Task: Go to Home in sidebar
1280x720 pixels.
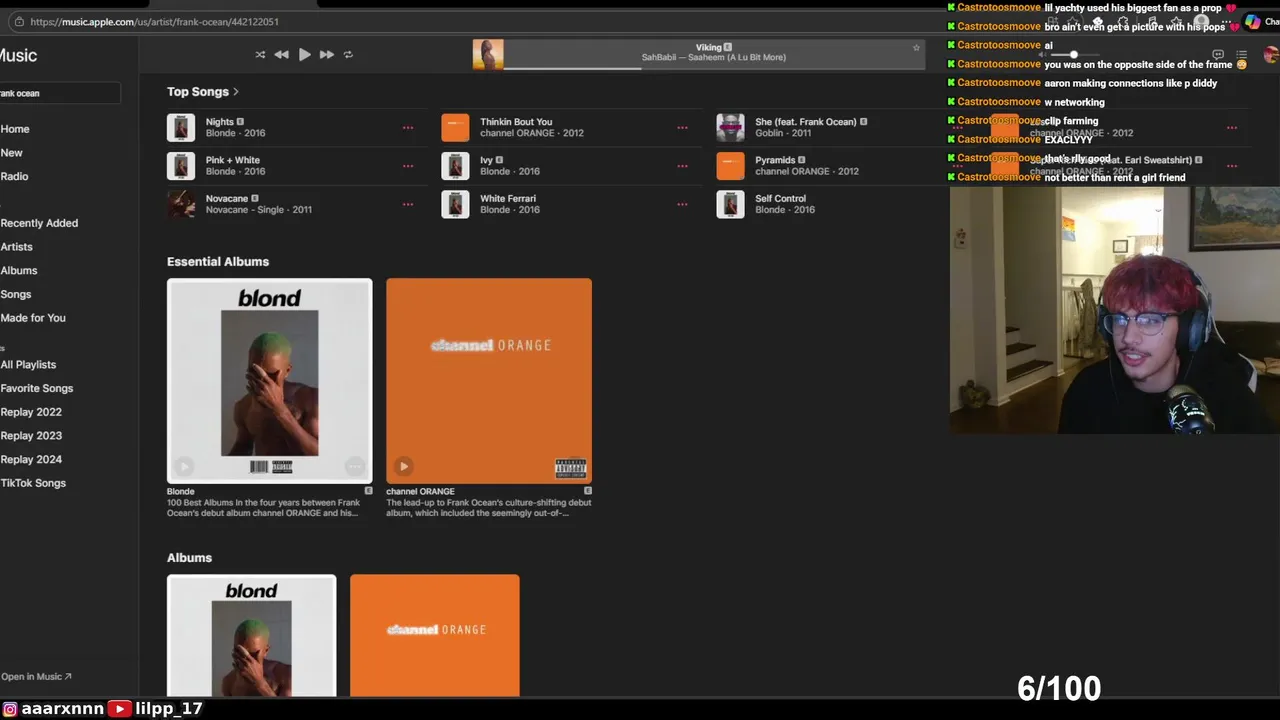Action: [x=15, y=129]
